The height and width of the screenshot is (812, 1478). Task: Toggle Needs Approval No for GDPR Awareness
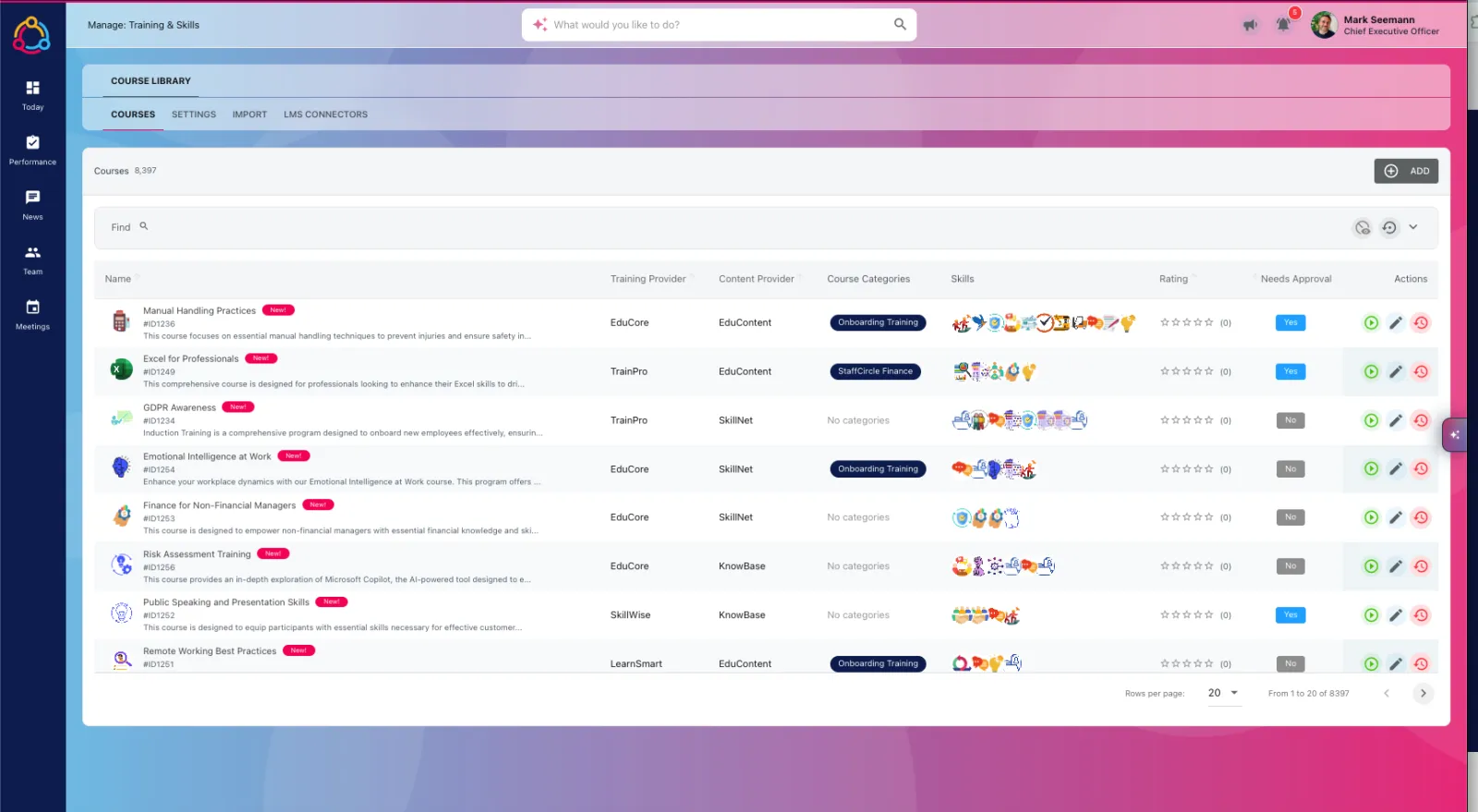point(1290,420)
